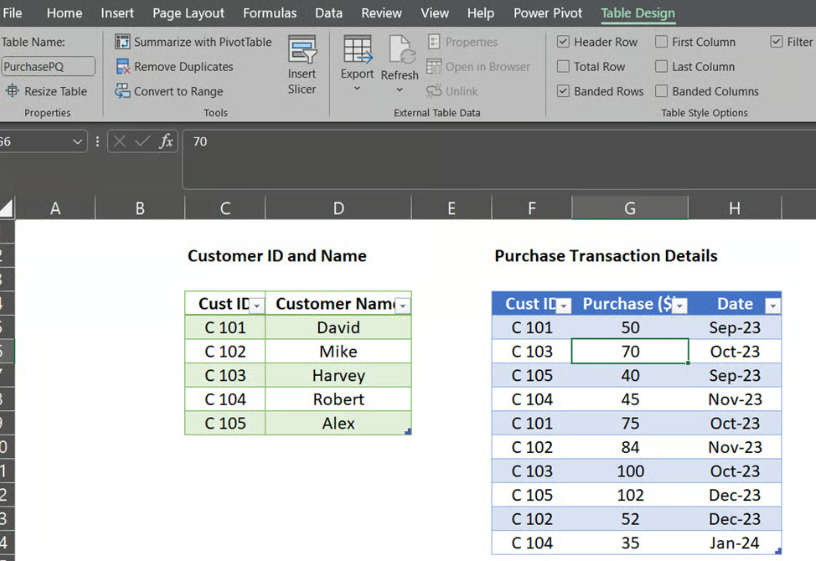Click the Table Name input field
This screenshot has width=816, height=561.
[48, 67]
